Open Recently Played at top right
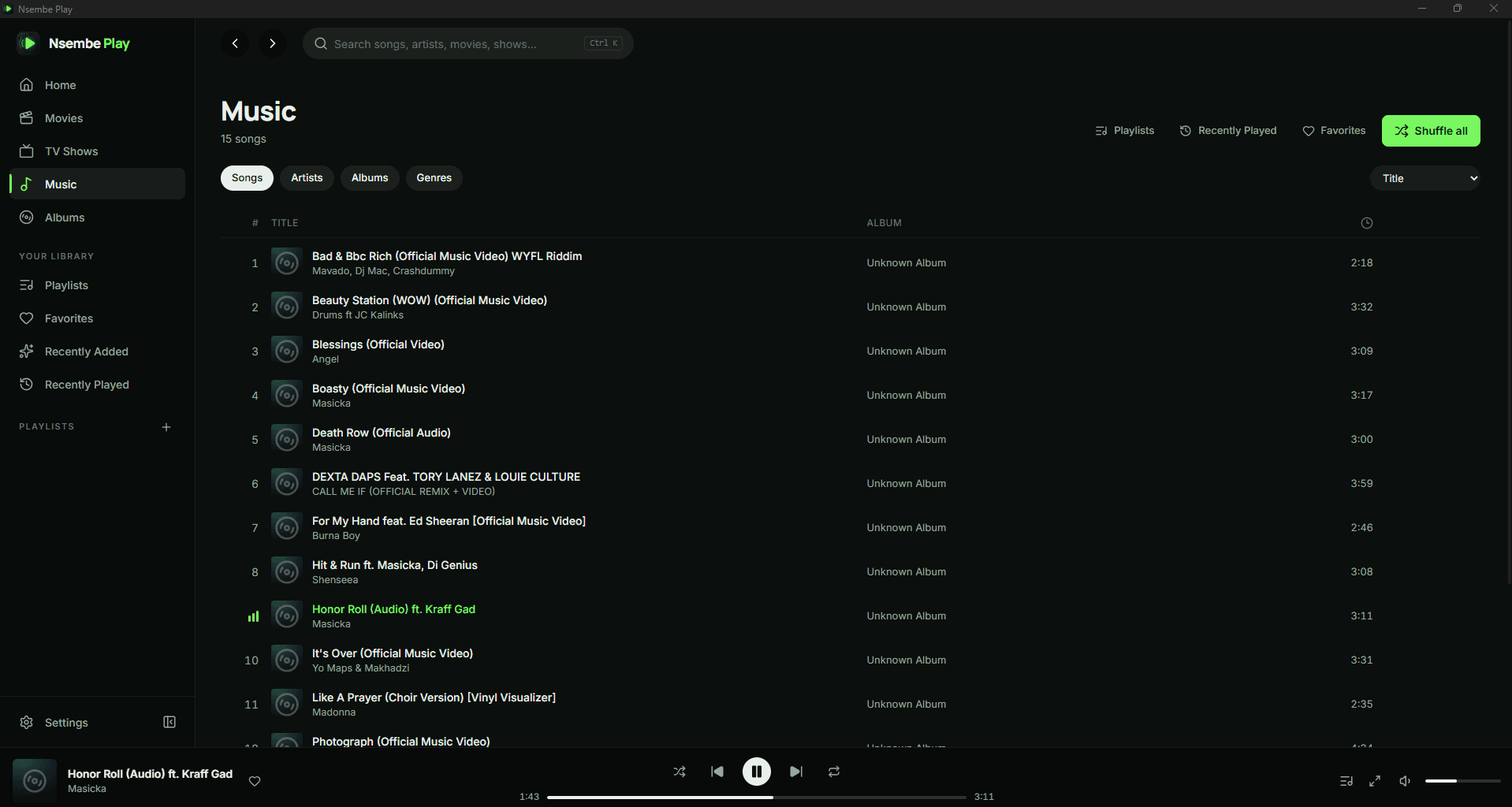Image resolution: width=1512 pixels, height=807 pixels. (x=1228, y=131)
